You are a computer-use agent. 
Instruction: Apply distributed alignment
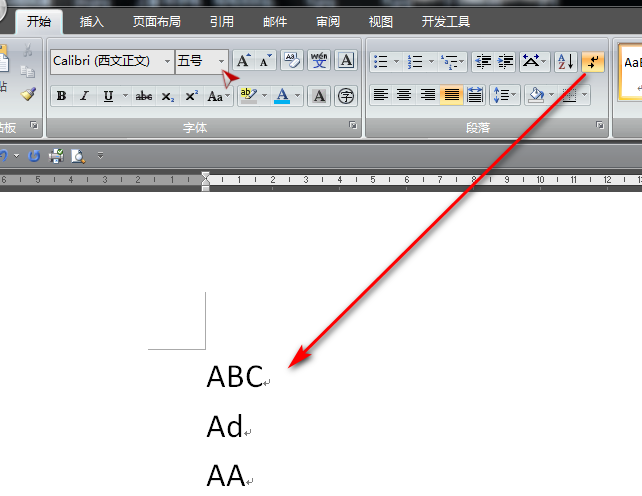coord(475,95)
